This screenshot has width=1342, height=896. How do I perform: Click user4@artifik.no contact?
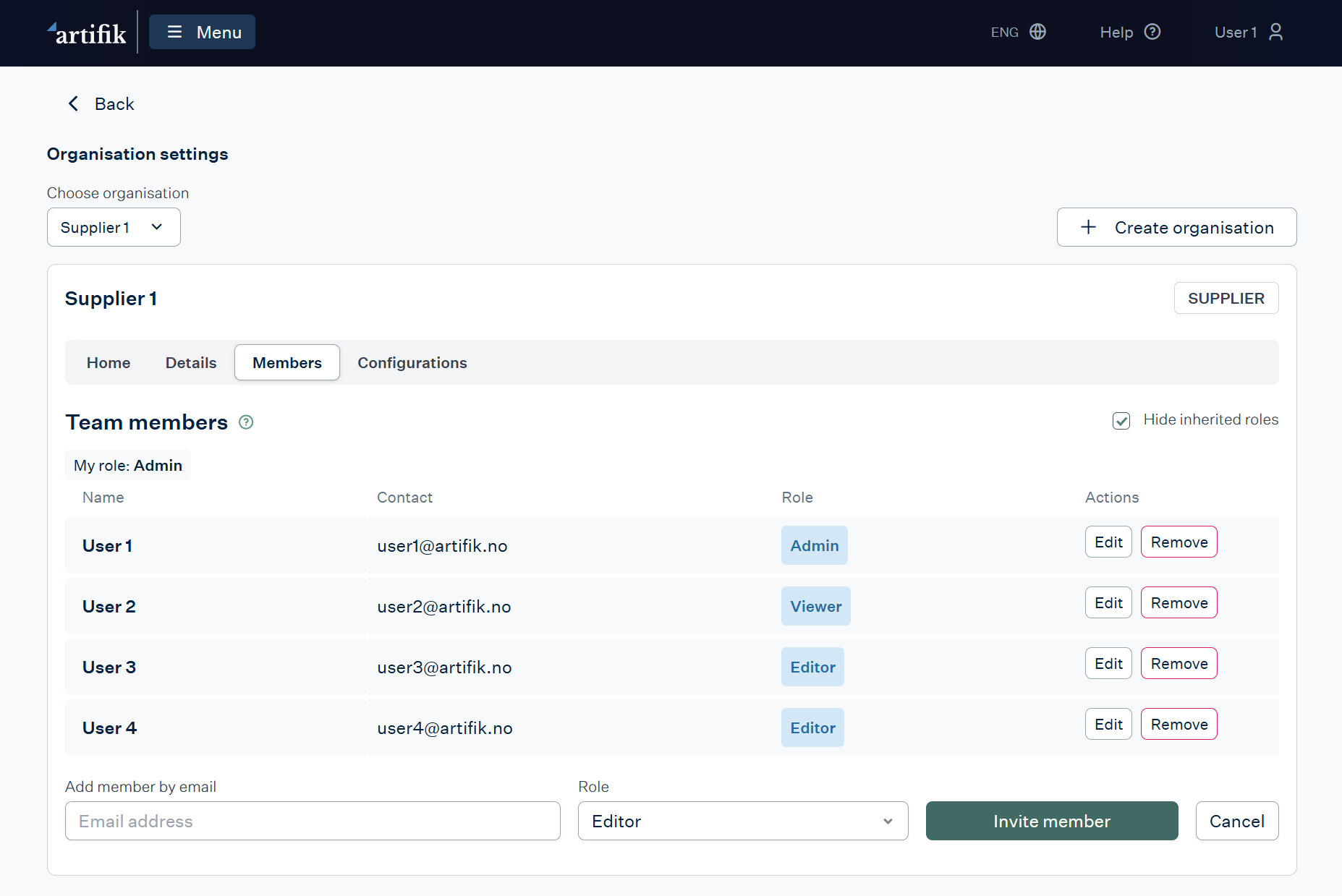pos(445,728)
